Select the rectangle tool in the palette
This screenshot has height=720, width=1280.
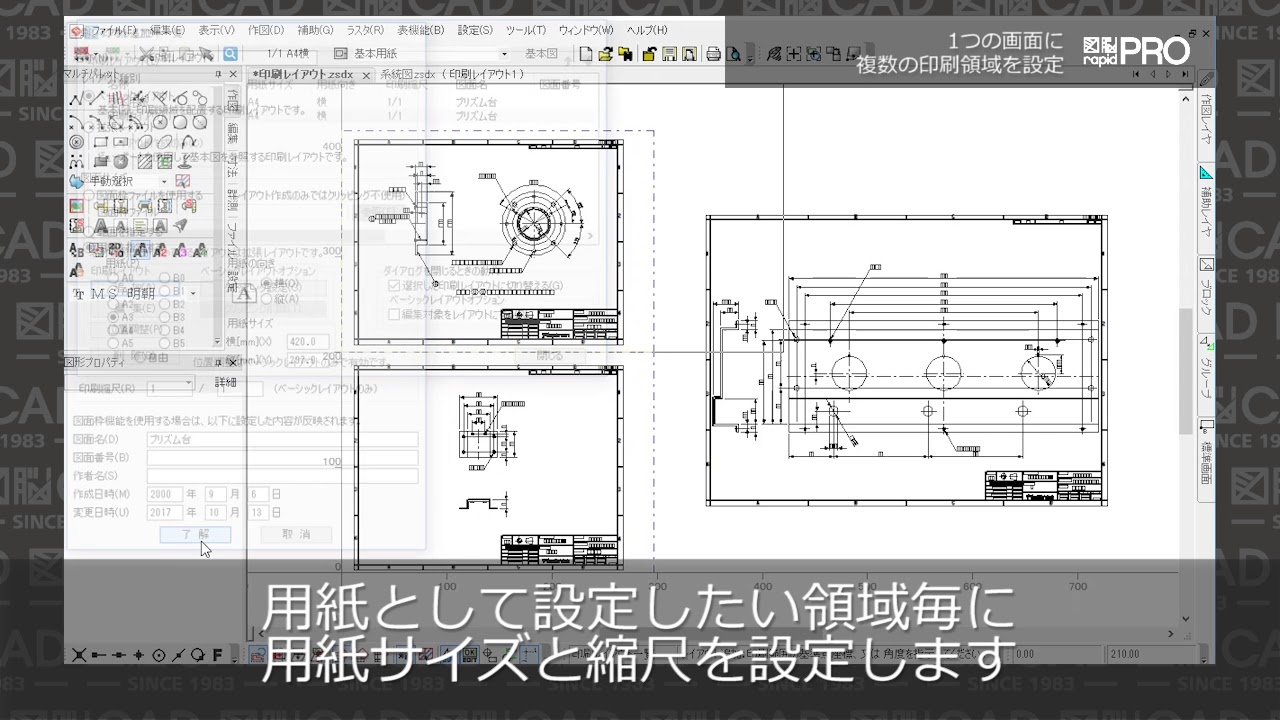pos(101,140)
